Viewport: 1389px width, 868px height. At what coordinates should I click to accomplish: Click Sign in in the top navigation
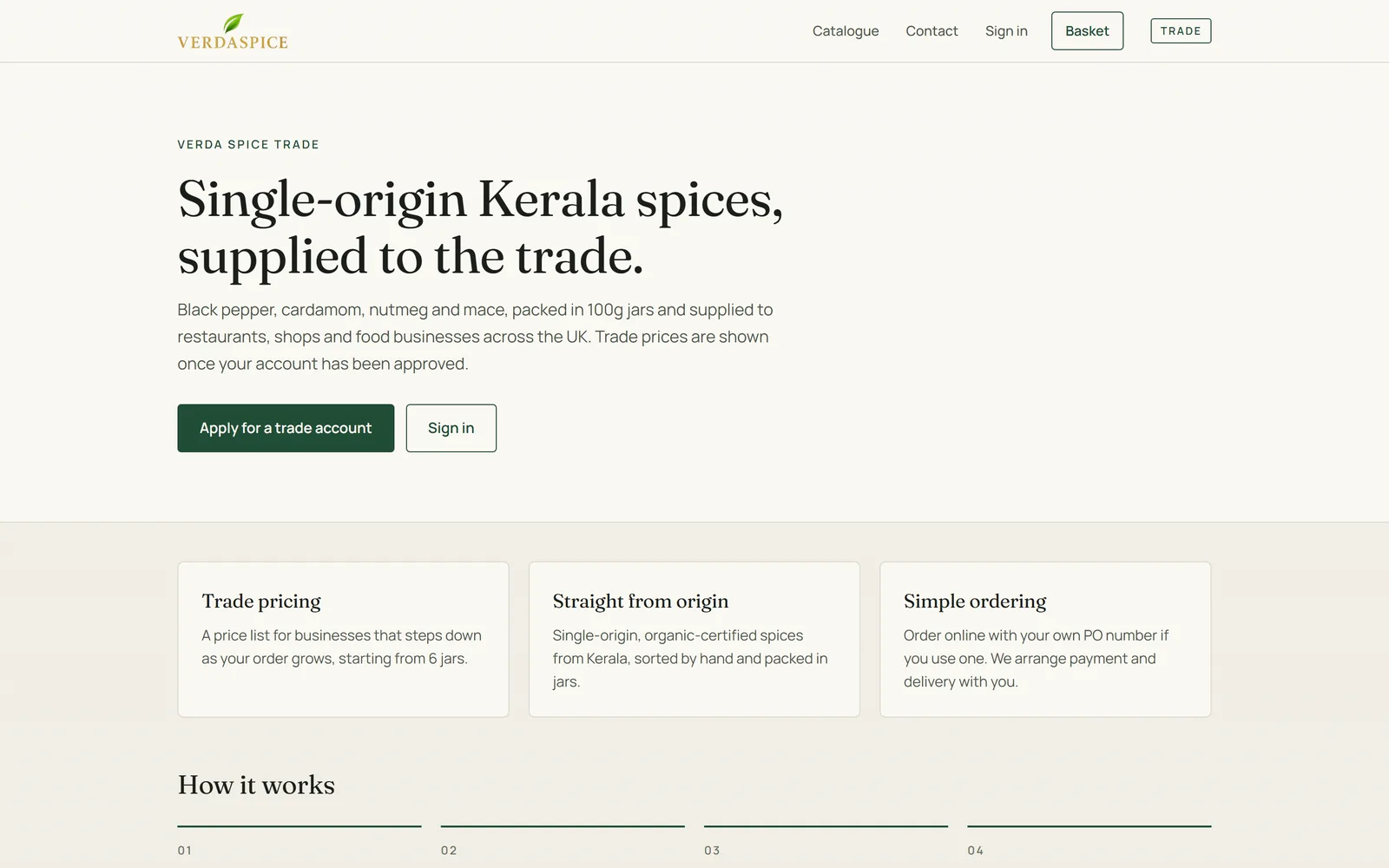point(1006,31)
